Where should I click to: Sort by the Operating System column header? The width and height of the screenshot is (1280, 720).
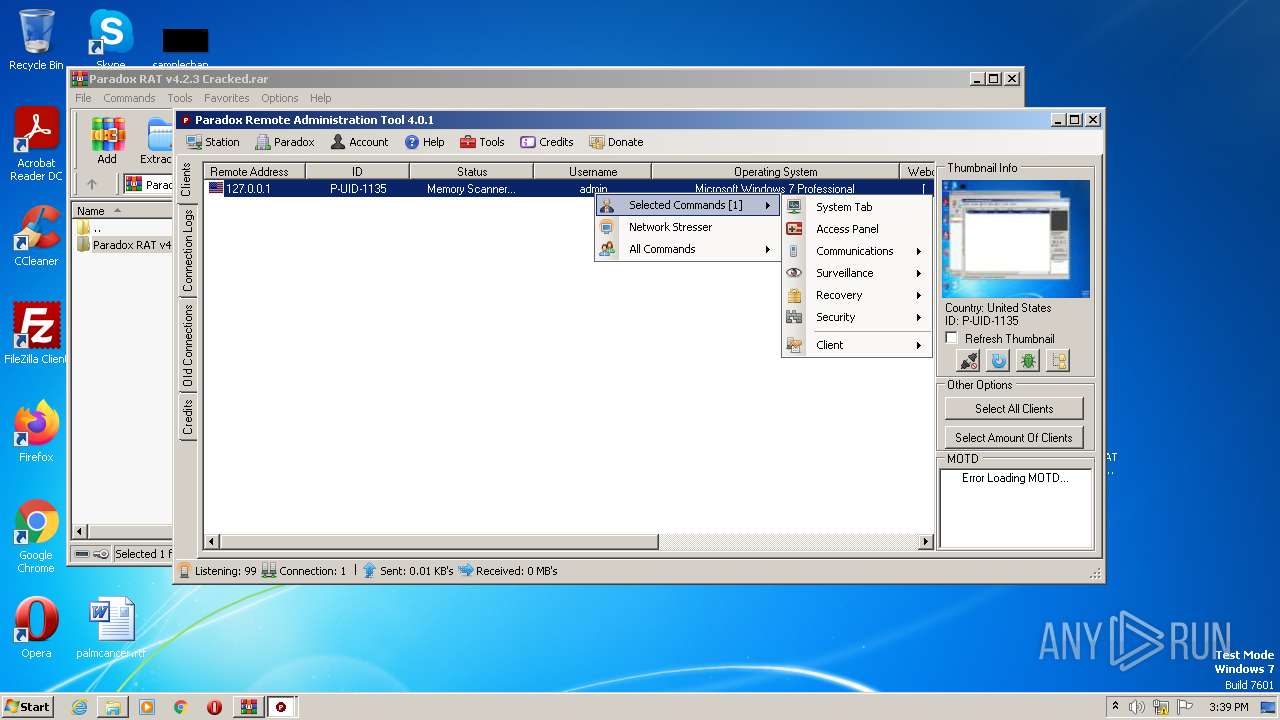[775, 172]
